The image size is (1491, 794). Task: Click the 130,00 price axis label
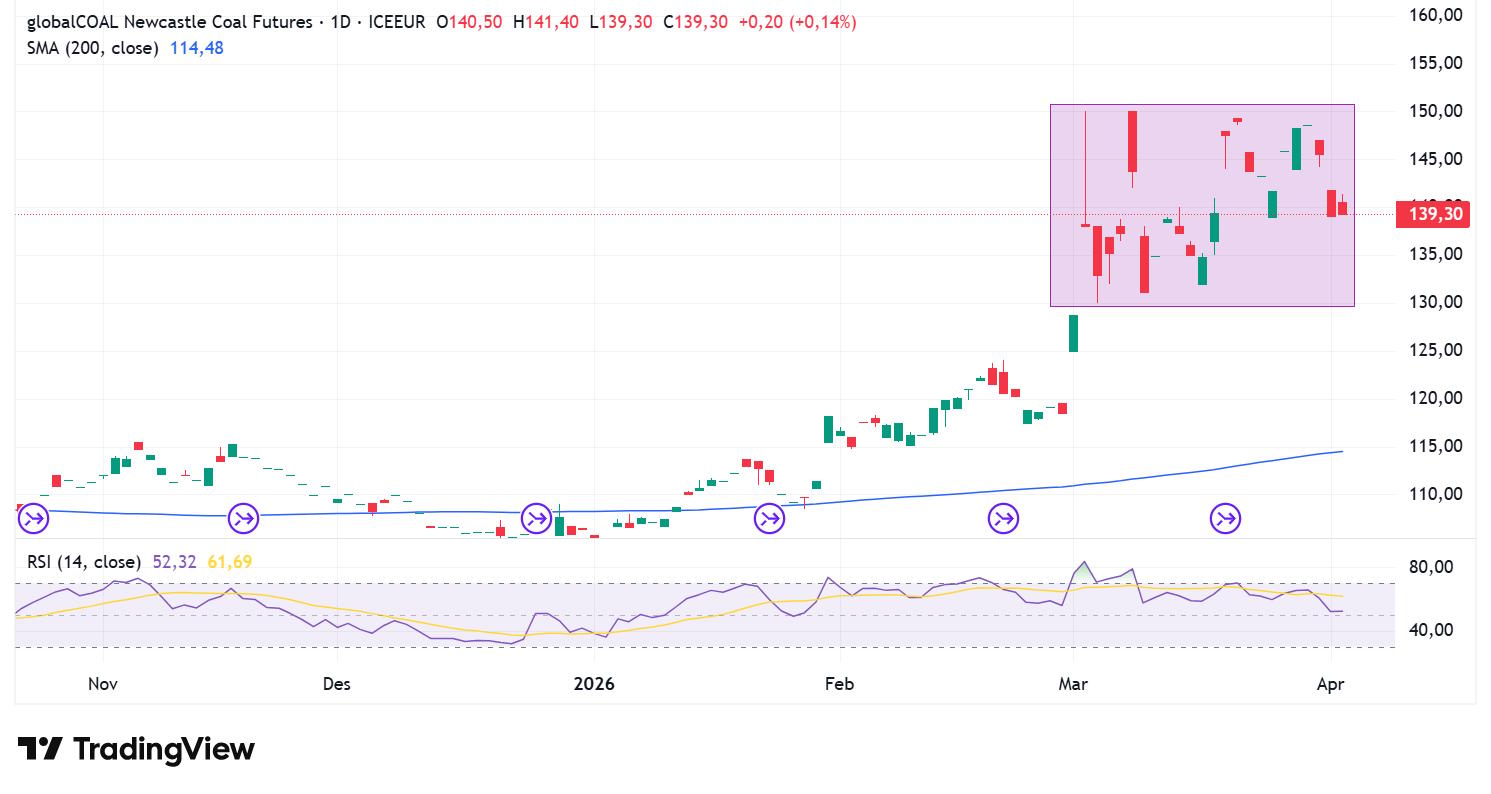pos(1436,303)
